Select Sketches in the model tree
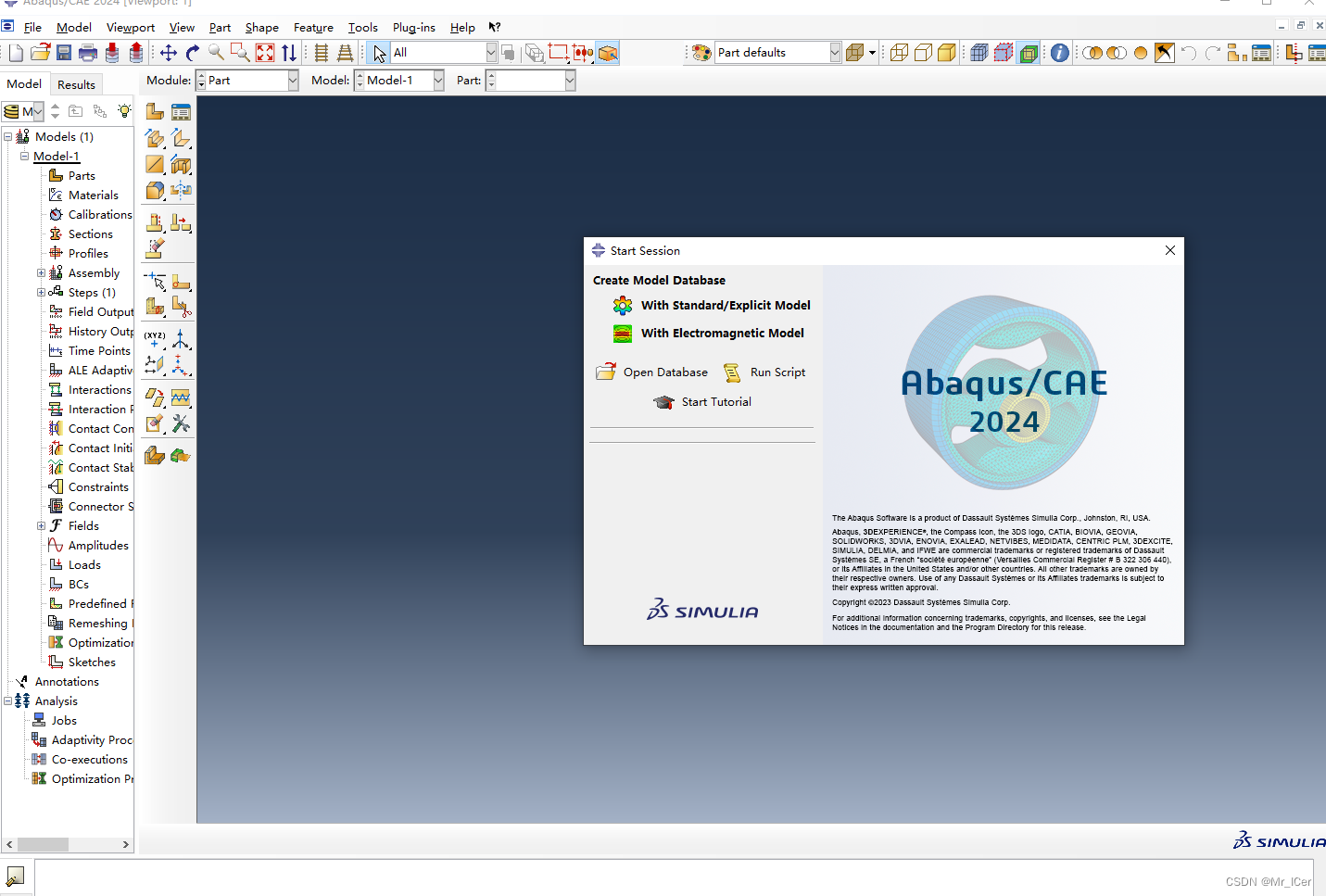Image resolution: width=1326 pixels, height=896 pixels. (x=92, y=662)
